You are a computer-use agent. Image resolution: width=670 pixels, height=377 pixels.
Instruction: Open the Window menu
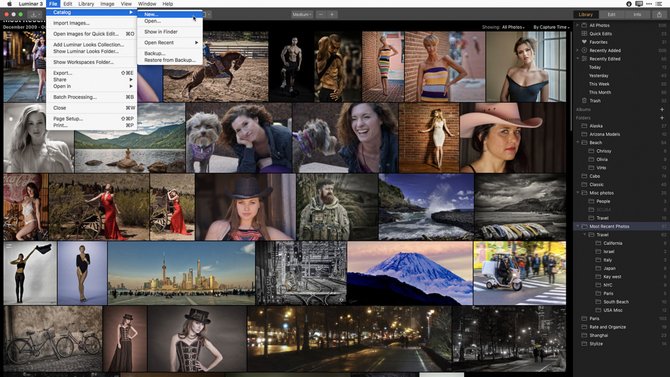coord(147,4)
